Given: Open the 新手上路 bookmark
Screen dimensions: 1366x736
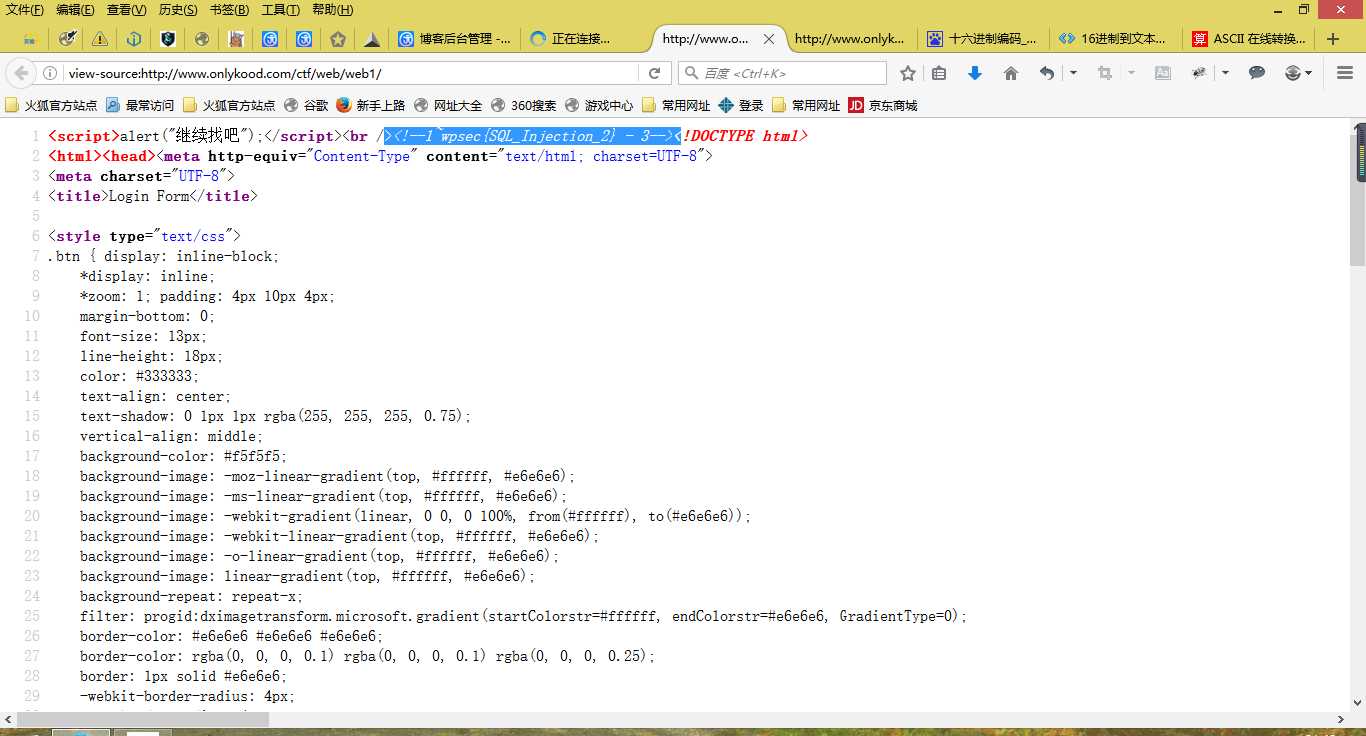Looking at the screenshot, I should [371, 105].
